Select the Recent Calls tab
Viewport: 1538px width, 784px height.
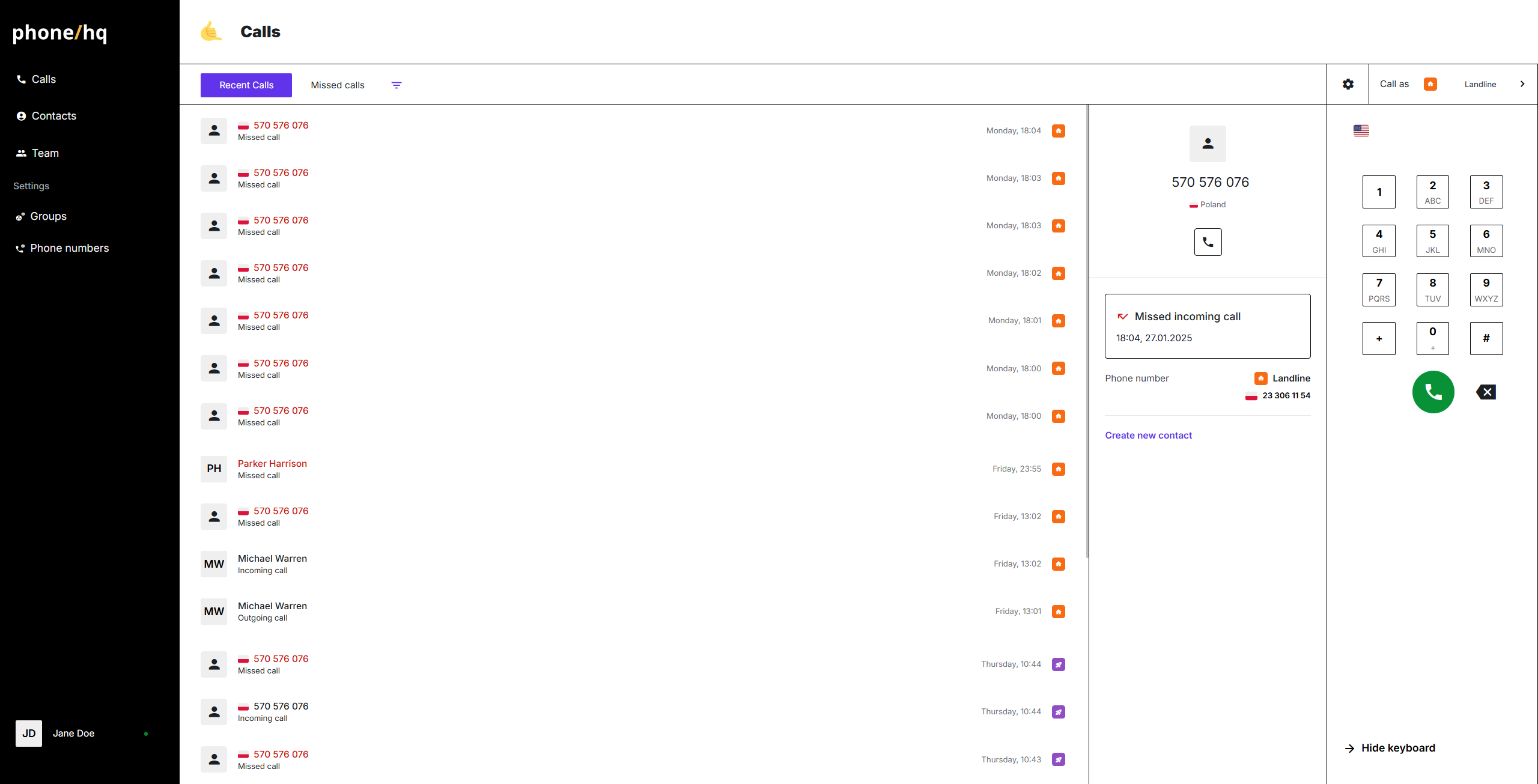(x=246, y=85)
